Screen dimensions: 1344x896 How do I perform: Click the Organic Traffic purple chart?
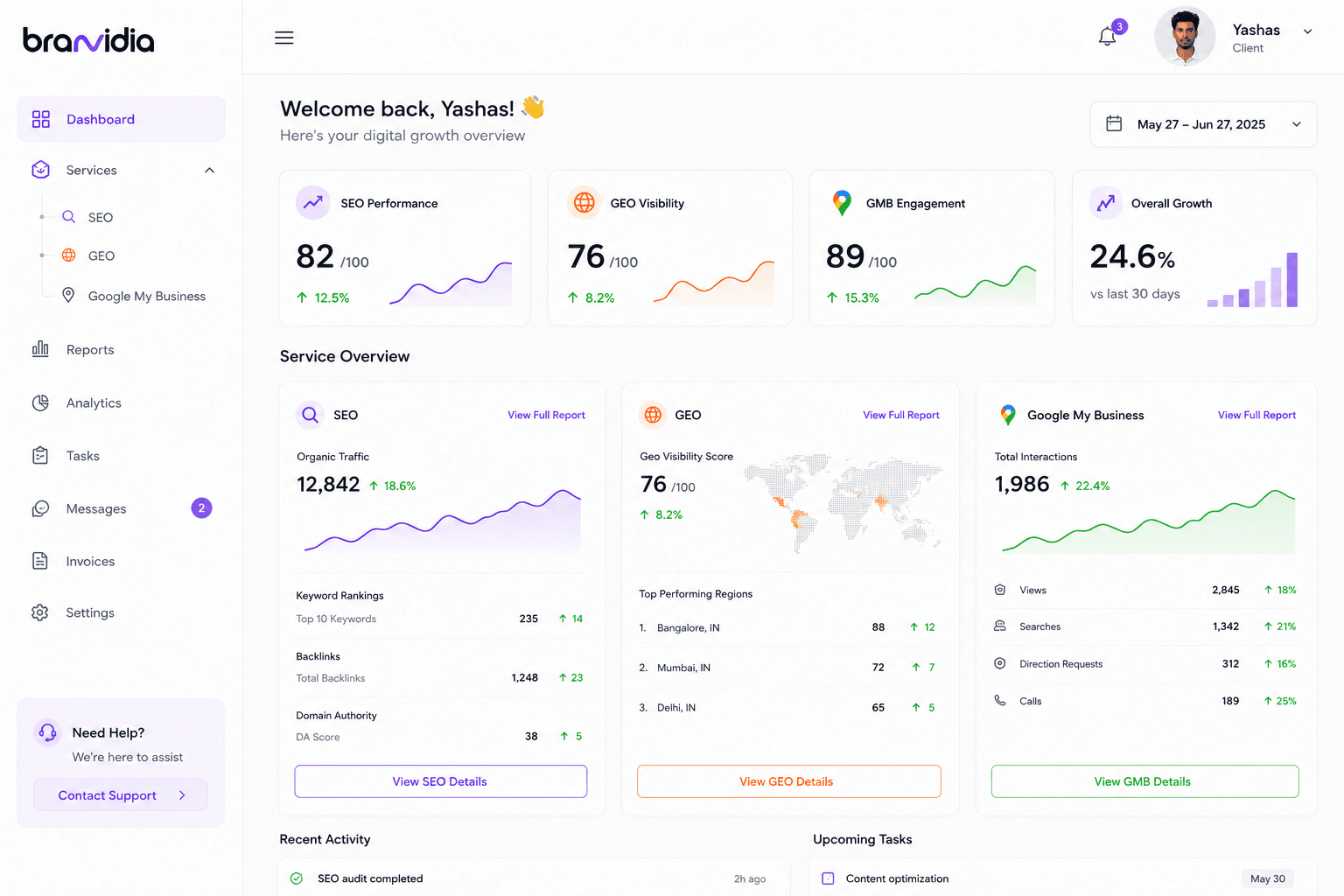pos(442,522)
